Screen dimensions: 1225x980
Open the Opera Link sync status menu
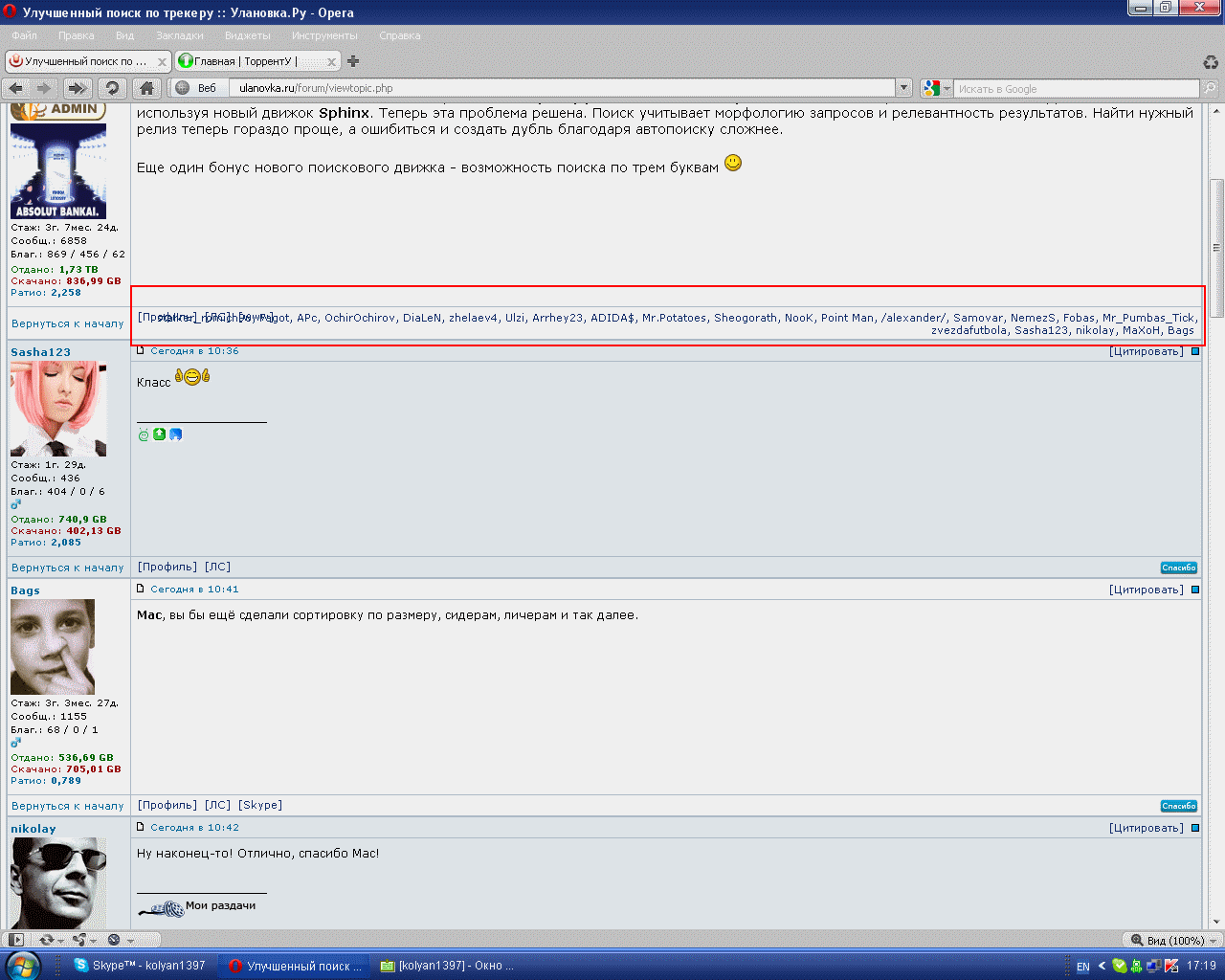tap(48, 940)
